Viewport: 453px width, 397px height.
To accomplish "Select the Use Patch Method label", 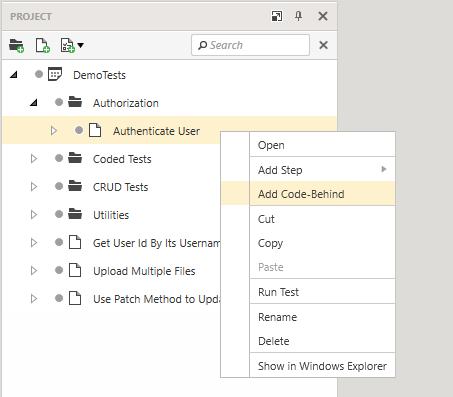I will [x=156, y=299].
